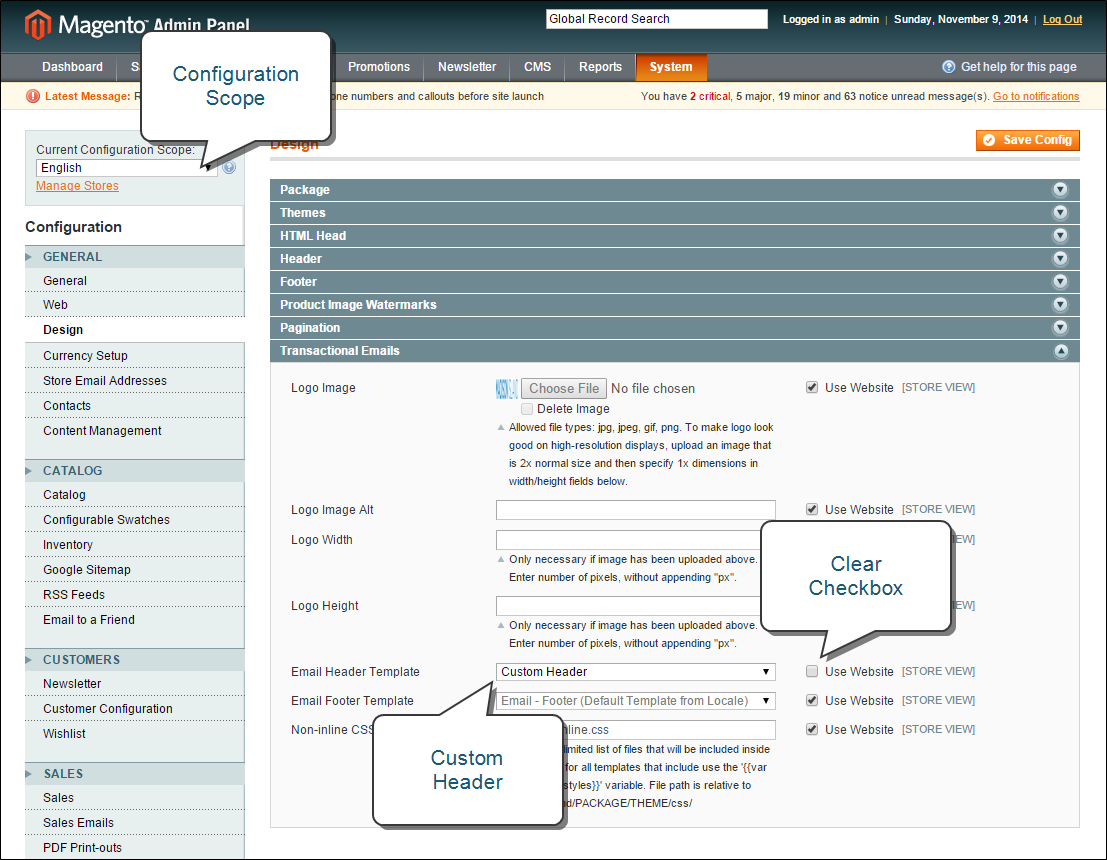The height and width of the screenshot is (860, 1107).
Task: Open the Reports menu
Action: click(600, 66)
